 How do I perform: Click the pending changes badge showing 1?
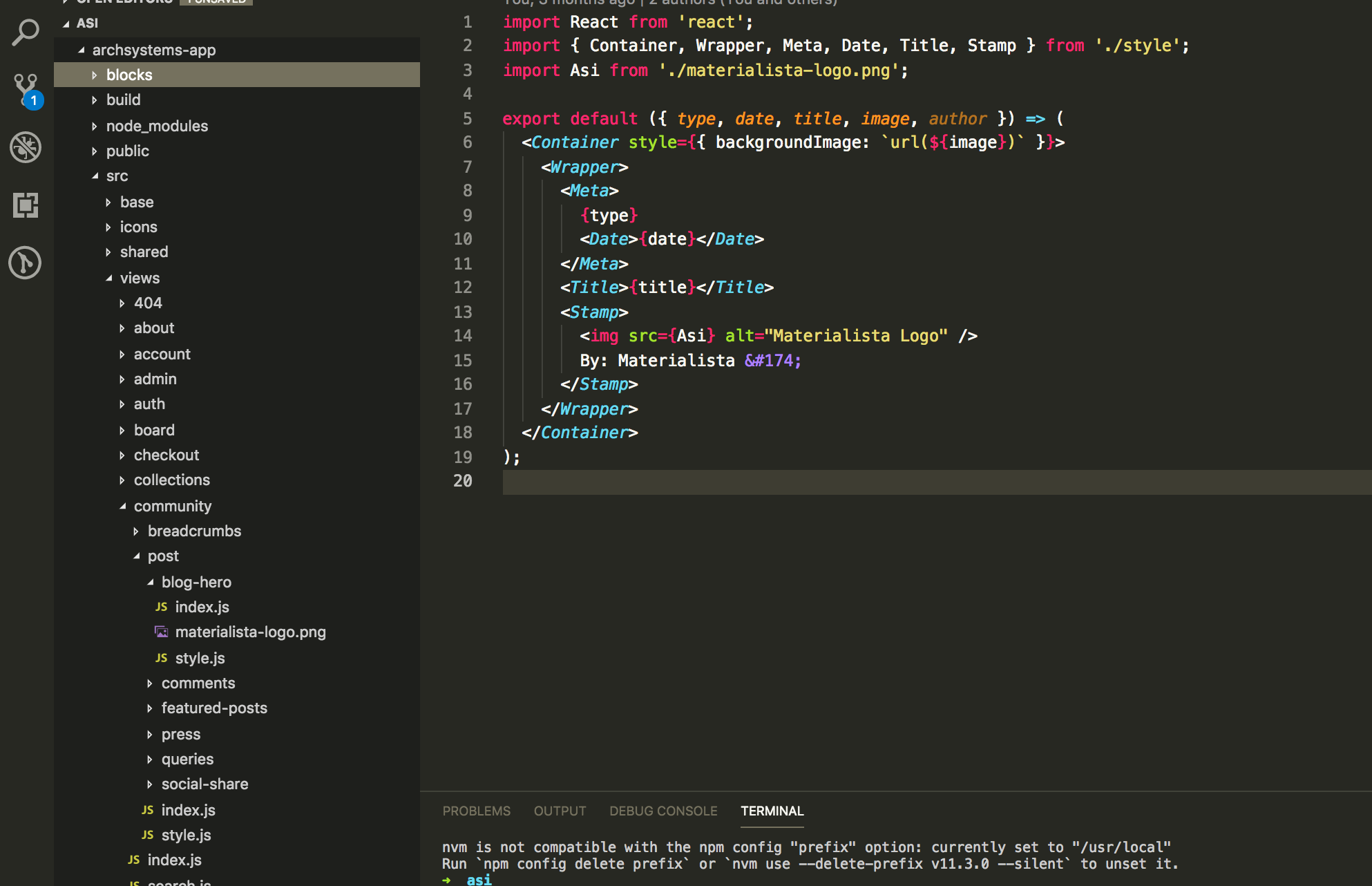(x=33, y=100)
